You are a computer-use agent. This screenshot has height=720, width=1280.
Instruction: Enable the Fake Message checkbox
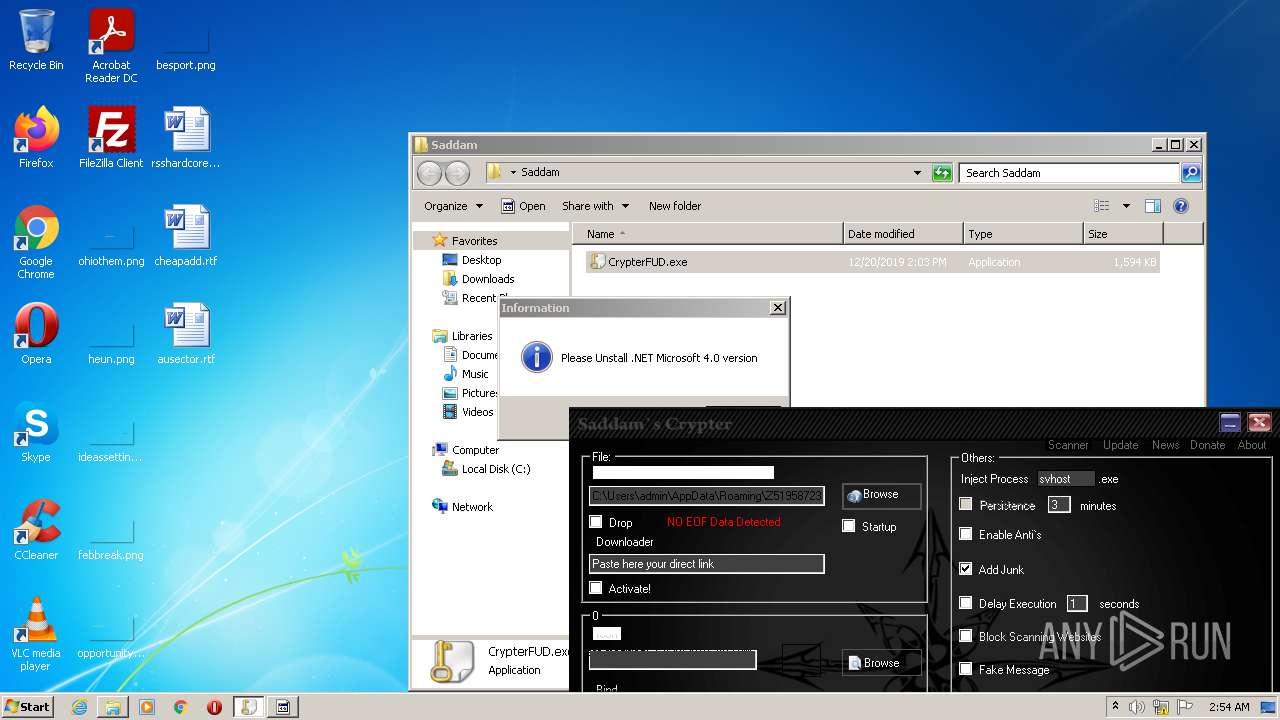click(965, 669)
